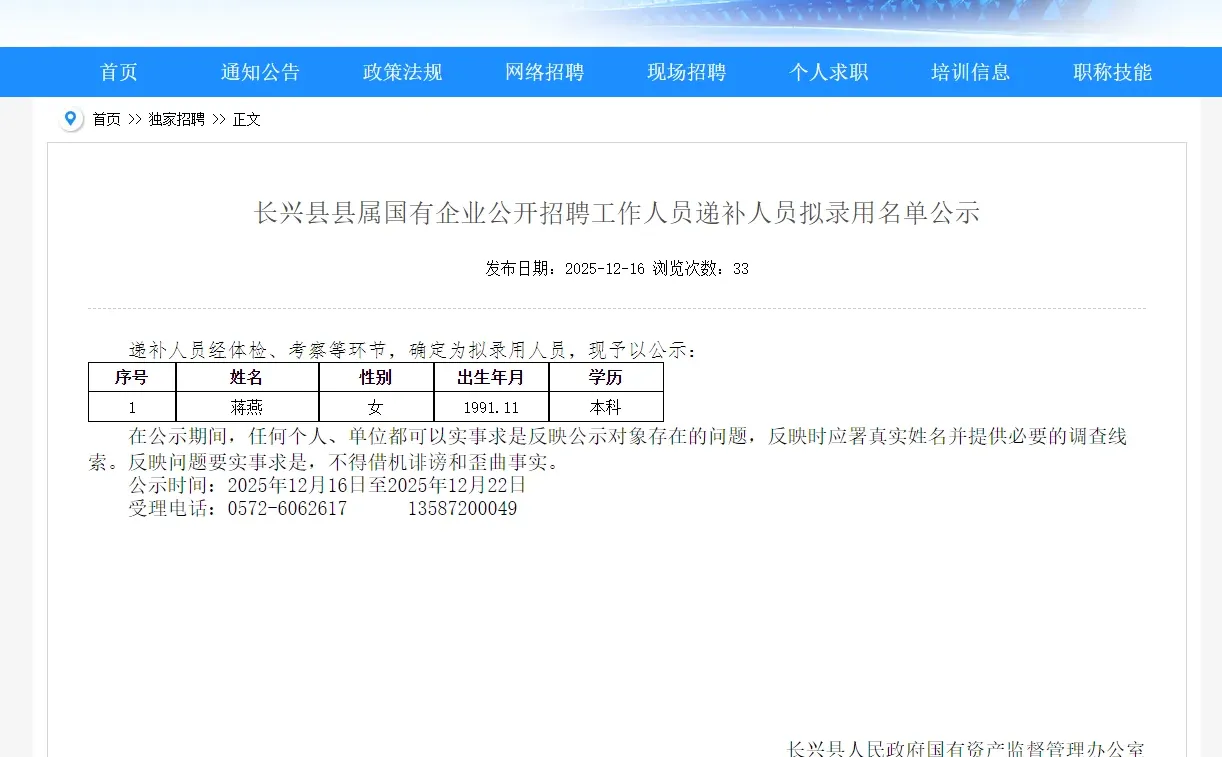Click 正文 in the breadcrumb trail
Screen dimensions: 1222x757
(246, 119)
